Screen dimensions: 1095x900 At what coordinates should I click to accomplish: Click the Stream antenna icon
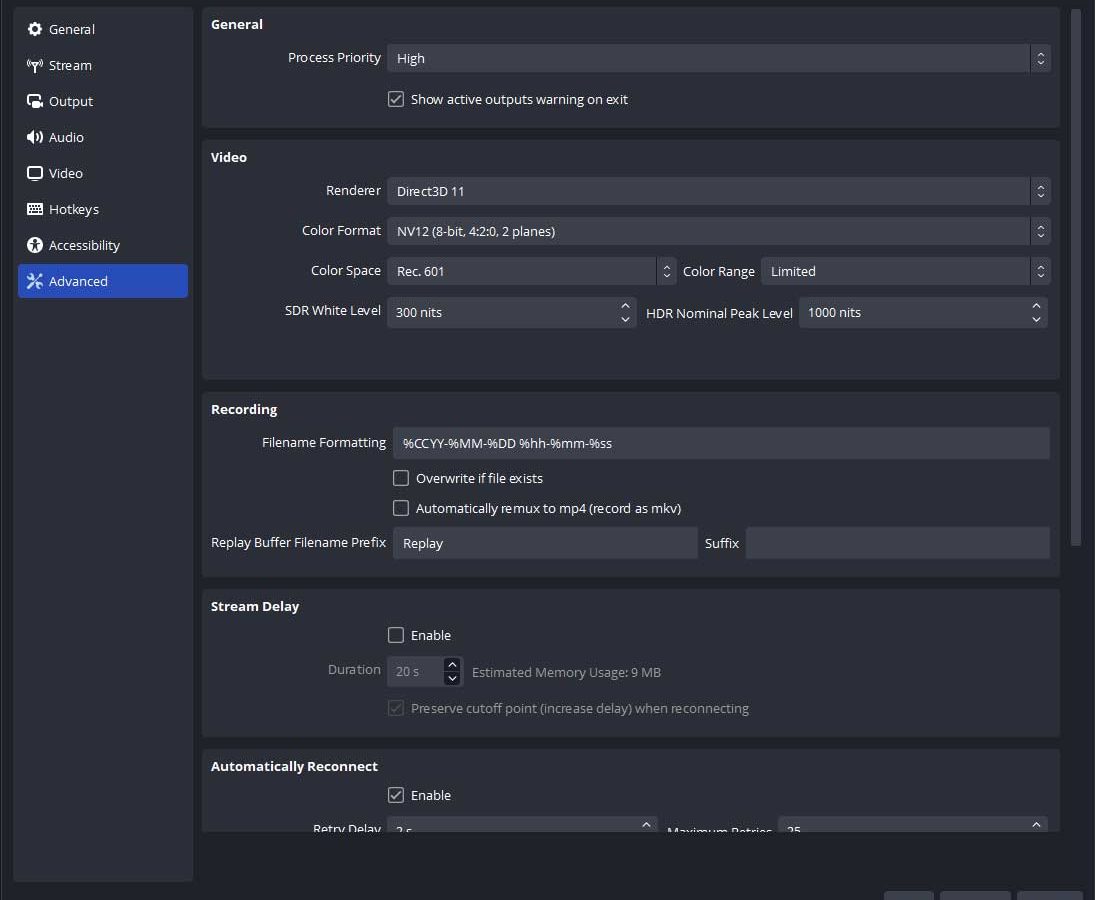point(35,66)
